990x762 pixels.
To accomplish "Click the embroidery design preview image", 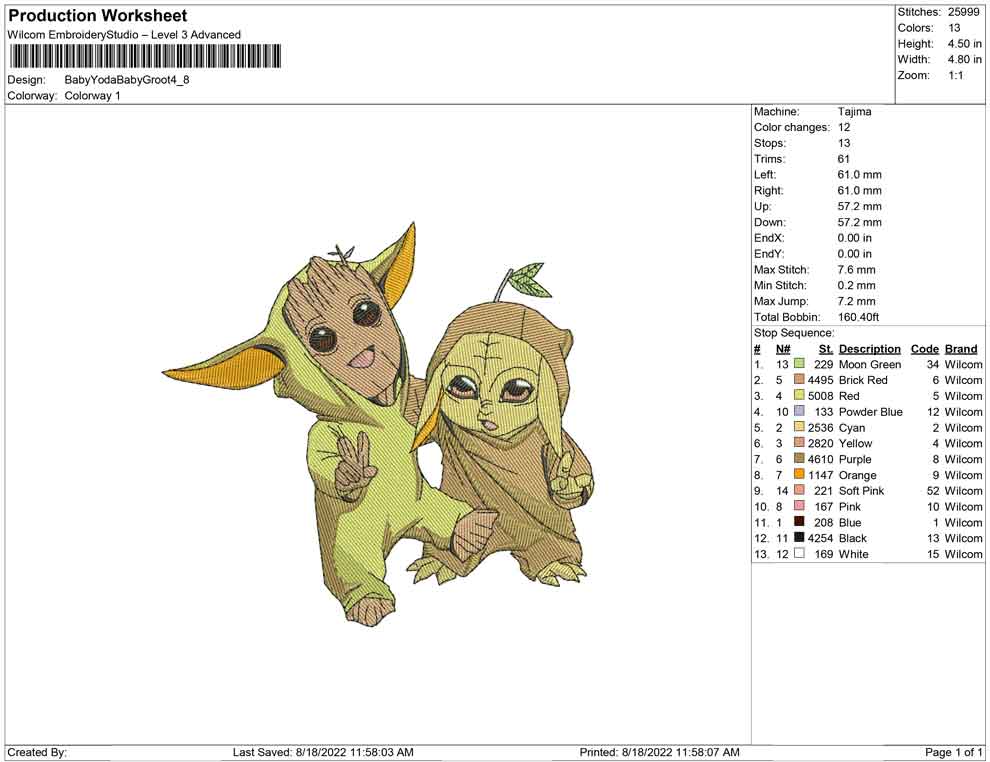I will pyautogui.click(x=378, y=424).
